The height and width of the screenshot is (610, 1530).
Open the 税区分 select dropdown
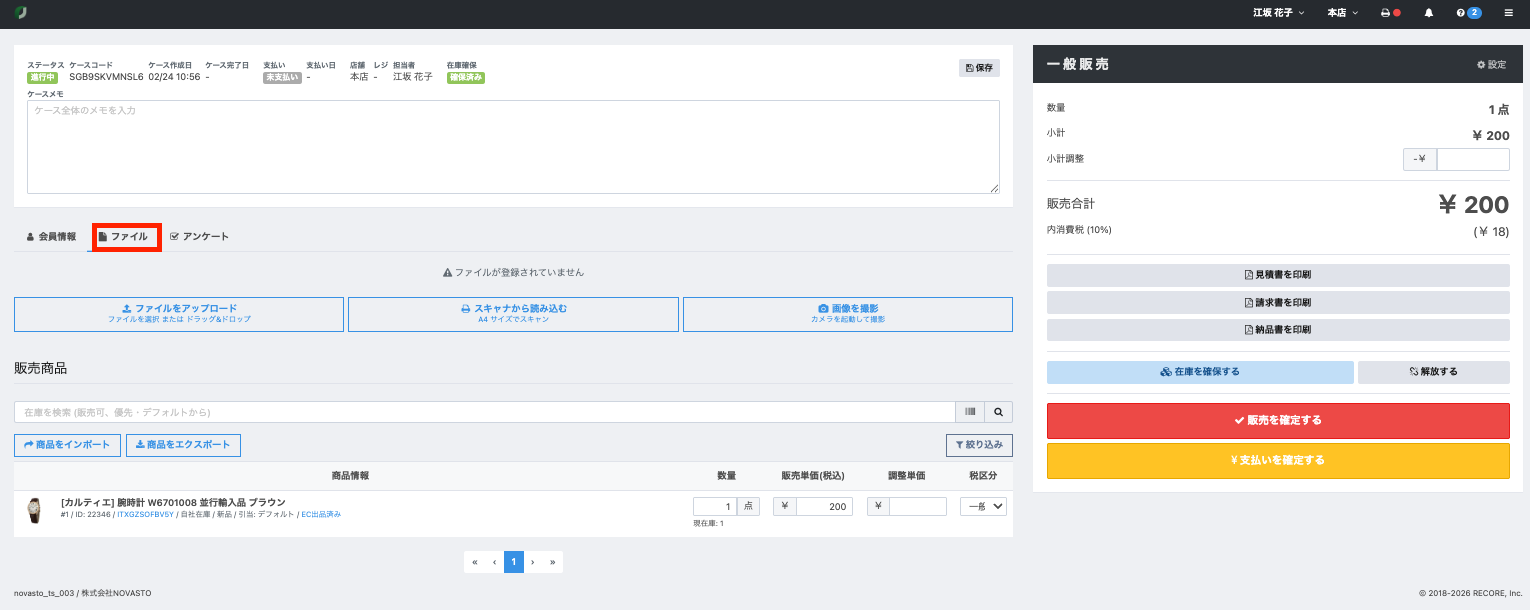[x=982, y=507]
